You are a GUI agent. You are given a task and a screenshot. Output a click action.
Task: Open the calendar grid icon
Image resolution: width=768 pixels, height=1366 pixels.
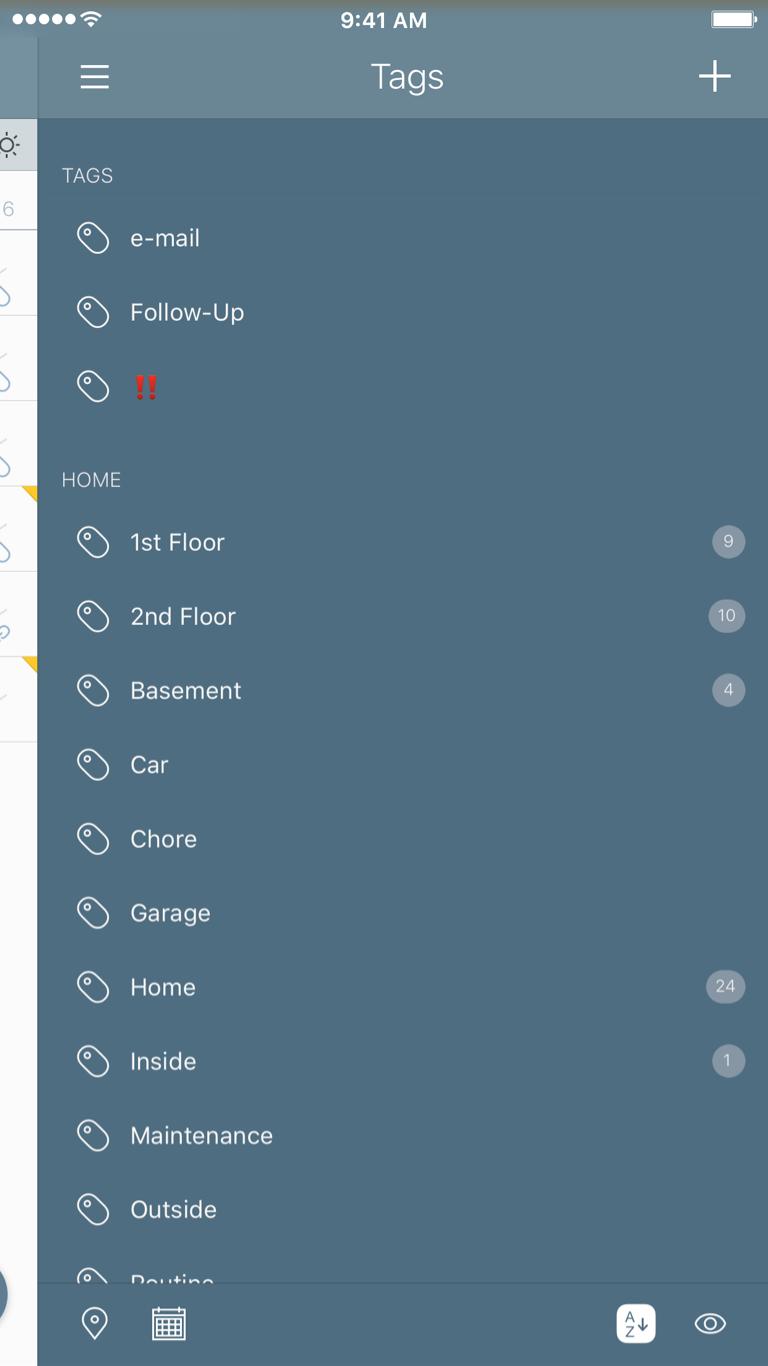pos(169,1323)
